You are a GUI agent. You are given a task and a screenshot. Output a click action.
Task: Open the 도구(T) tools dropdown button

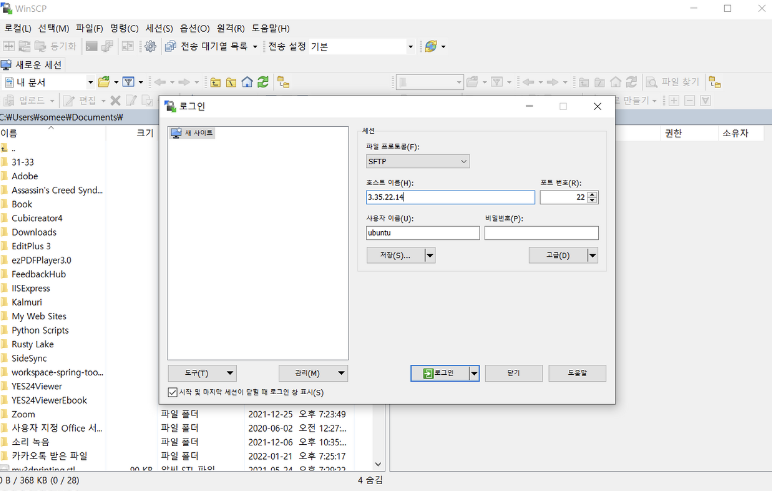pyautogui.click(x=202, y=373)
